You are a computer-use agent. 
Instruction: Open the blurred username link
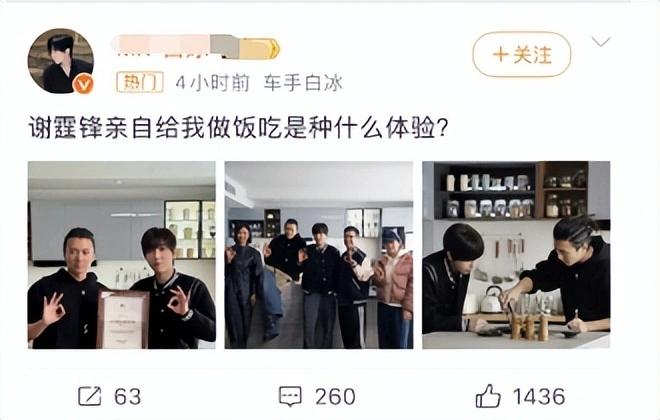point(175,46)
